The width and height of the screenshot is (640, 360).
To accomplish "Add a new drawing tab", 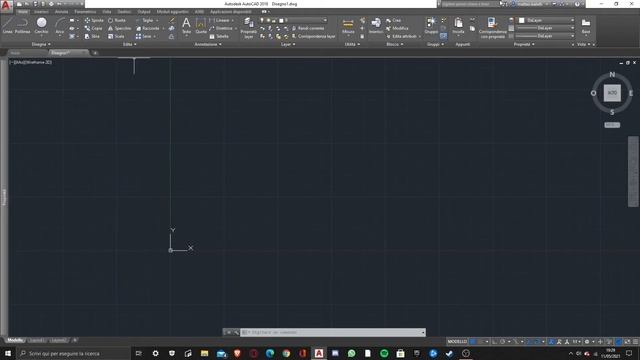I will pyautogui.click(x=95, y=53).
